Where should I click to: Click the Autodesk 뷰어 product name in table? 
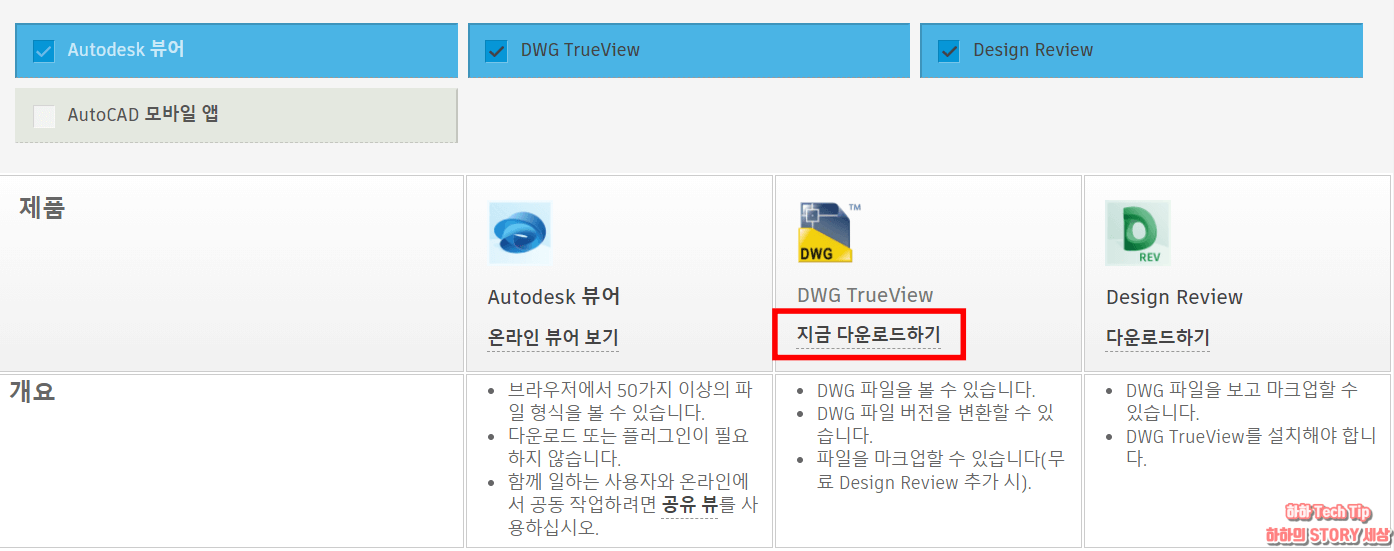(554, 297)
